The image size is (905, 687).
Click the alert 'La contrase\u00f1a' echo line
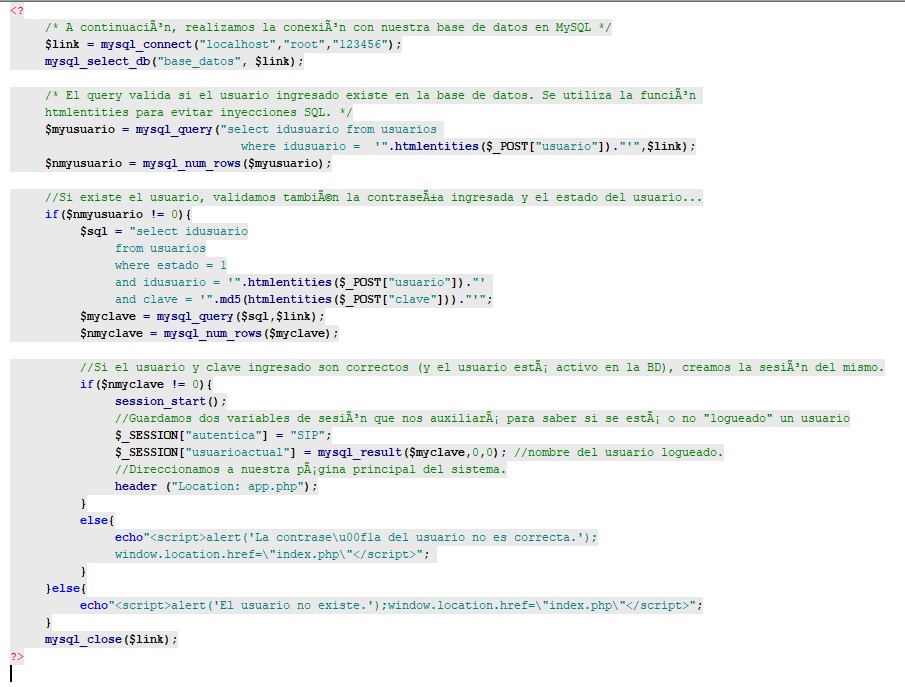(x=356, y=537)
